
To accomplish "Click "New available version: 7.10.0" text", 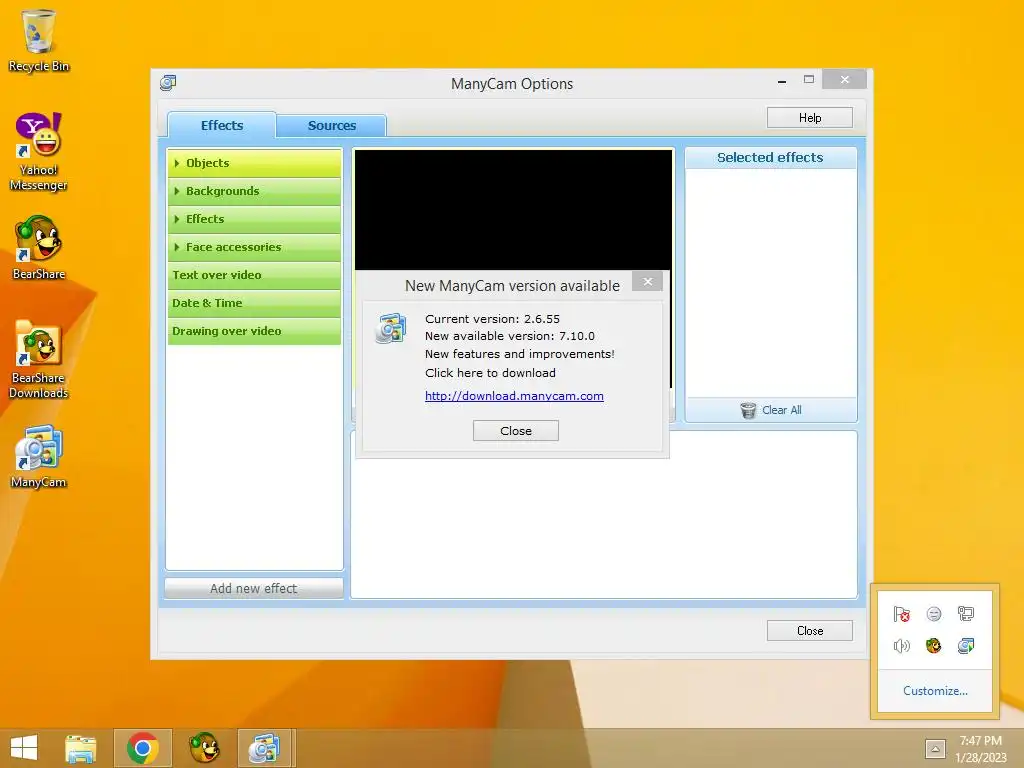I will [x=509, y=336].
